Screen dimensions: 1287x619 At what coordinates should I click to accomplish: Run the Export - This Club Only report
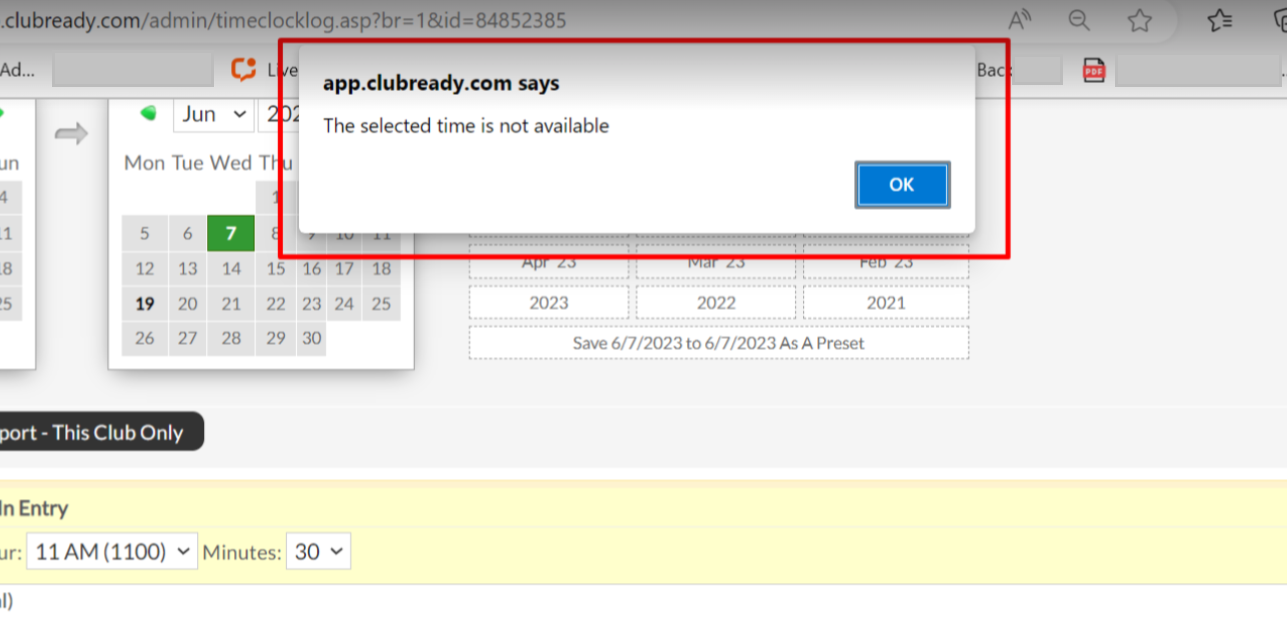pyautogui.click(x=95, y=431)
